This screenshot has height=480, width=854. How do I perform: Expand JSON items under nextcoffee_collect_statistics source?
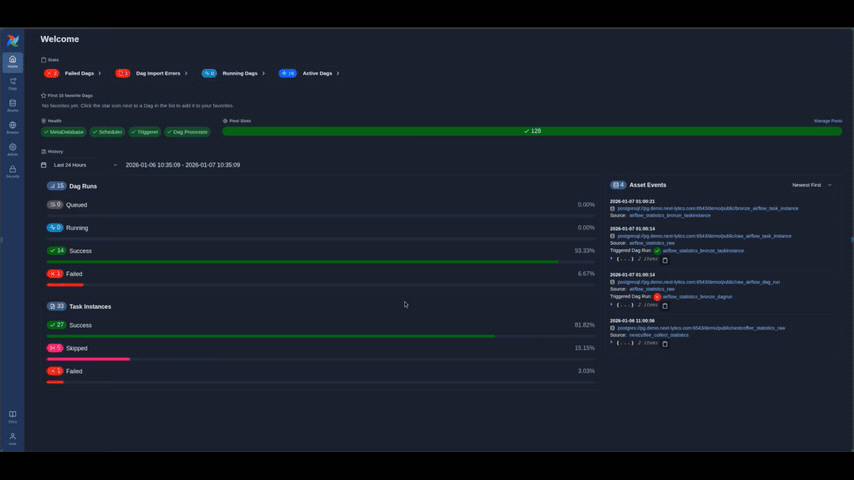tap(612, 343)
